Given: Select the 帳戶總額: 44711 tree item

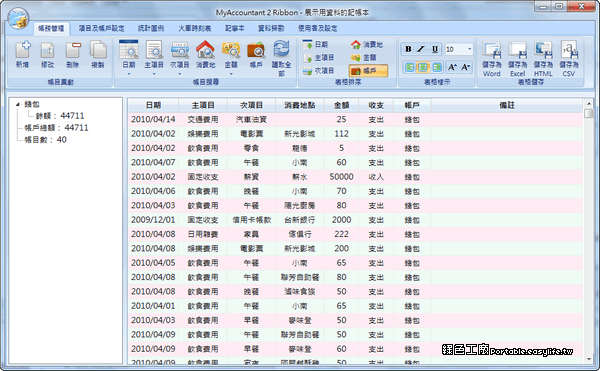Looking at the screenshot, I should click(56, 128).
